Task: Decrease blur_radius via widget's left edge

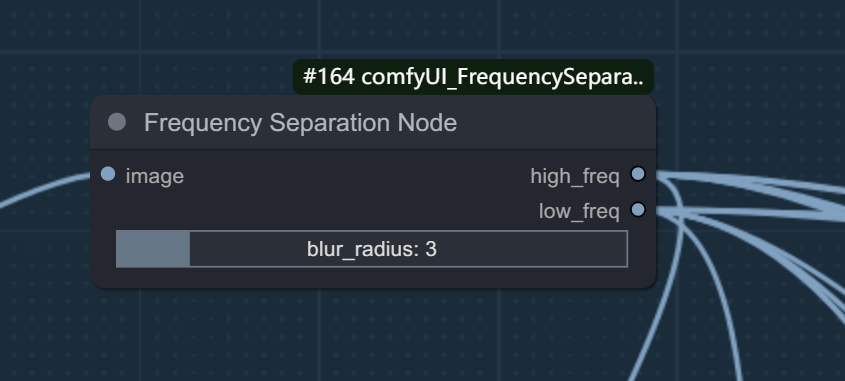Action: tap(124, 249)
